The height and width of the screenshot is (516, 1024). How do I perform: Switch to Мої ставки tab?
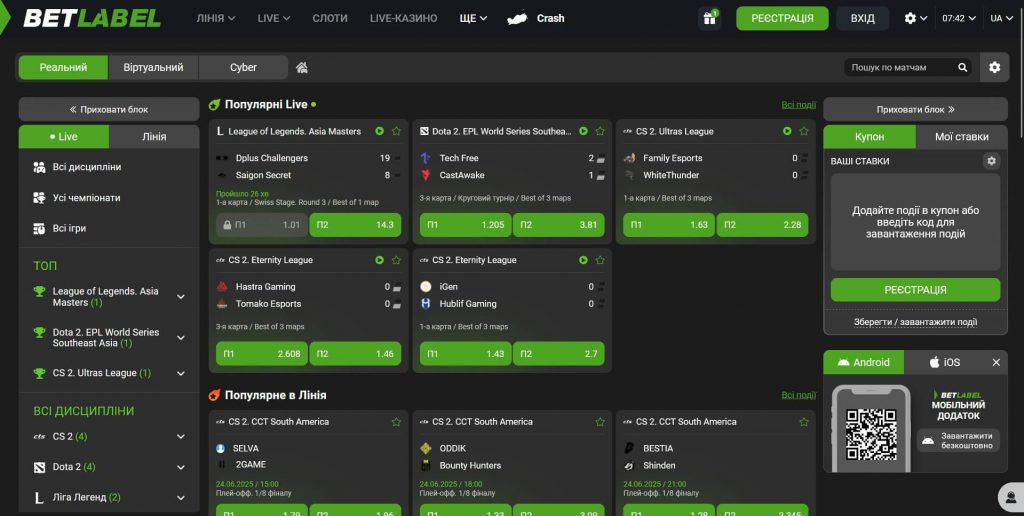point(962,137)
